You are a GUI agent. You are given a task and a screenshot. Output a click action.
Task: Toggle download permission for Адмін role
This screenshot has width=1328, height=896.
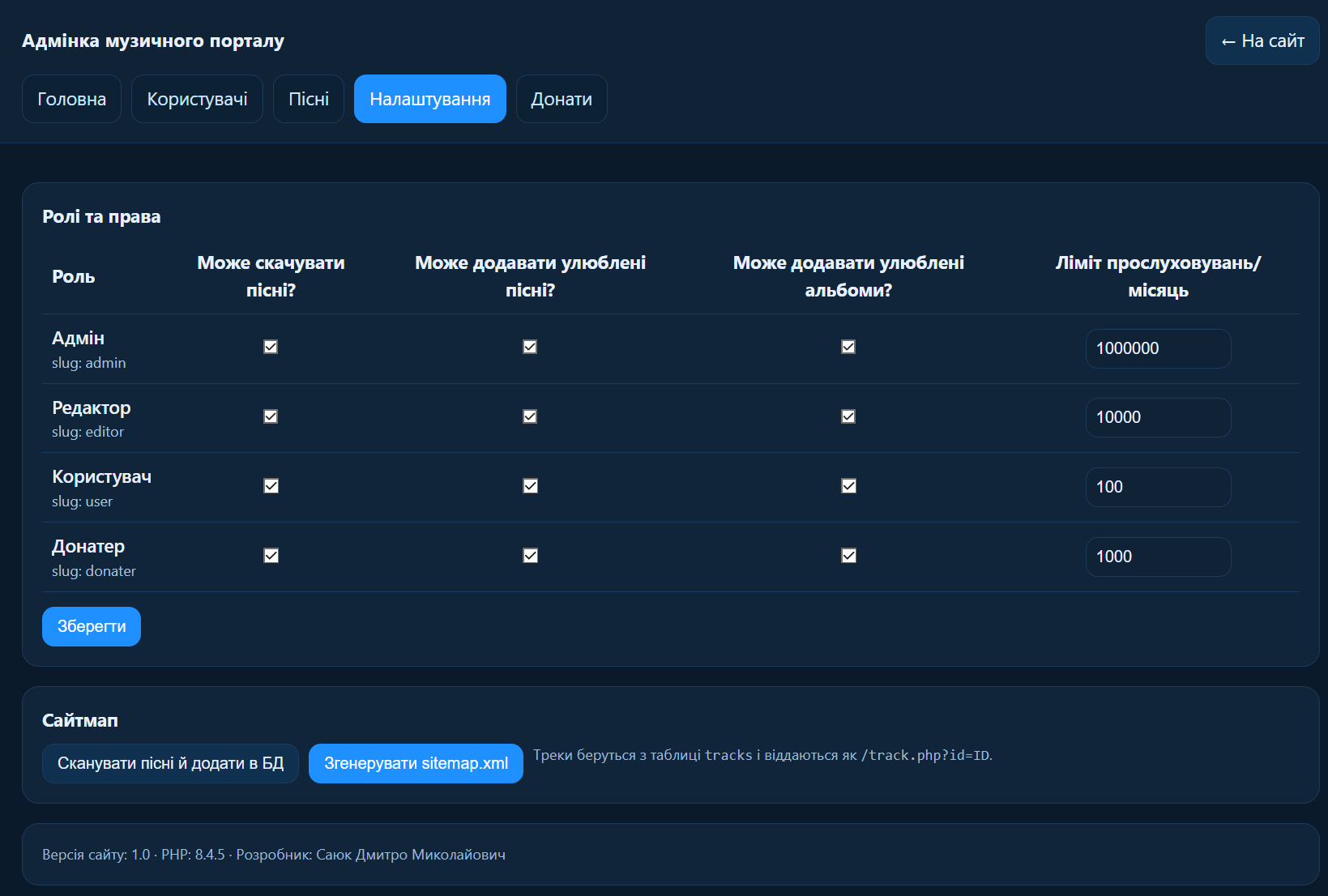(271, 347)
